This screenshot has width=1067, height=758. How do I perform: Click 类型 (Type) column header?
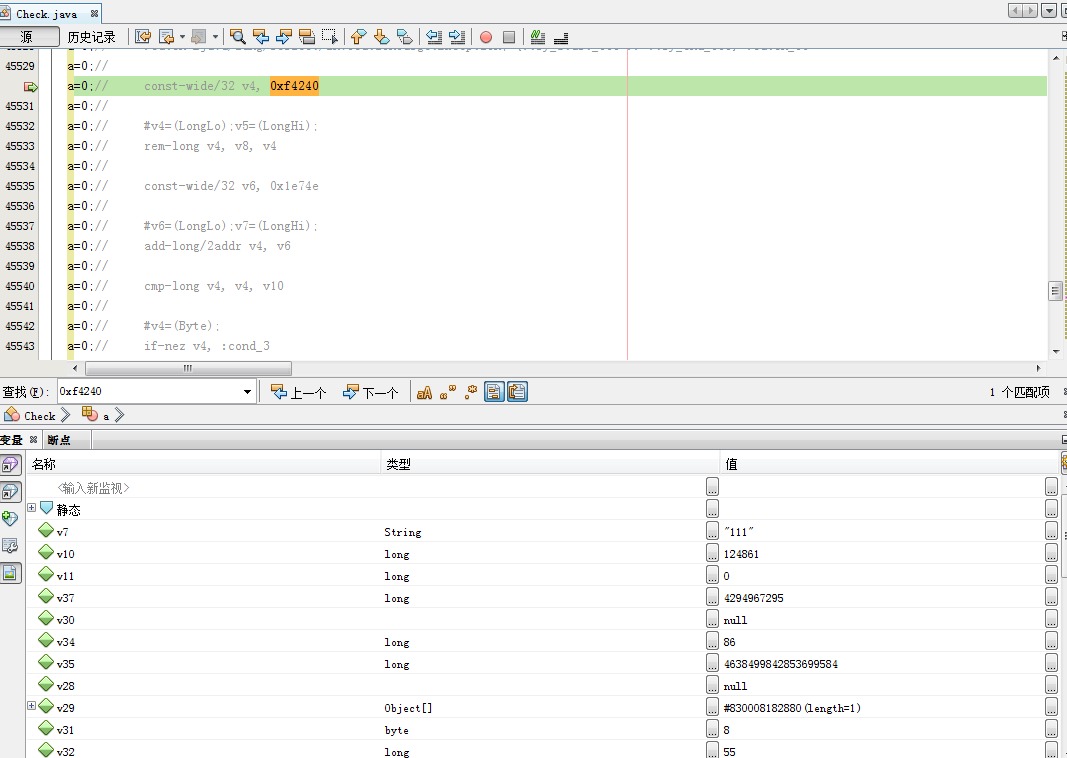click(550, 464)
